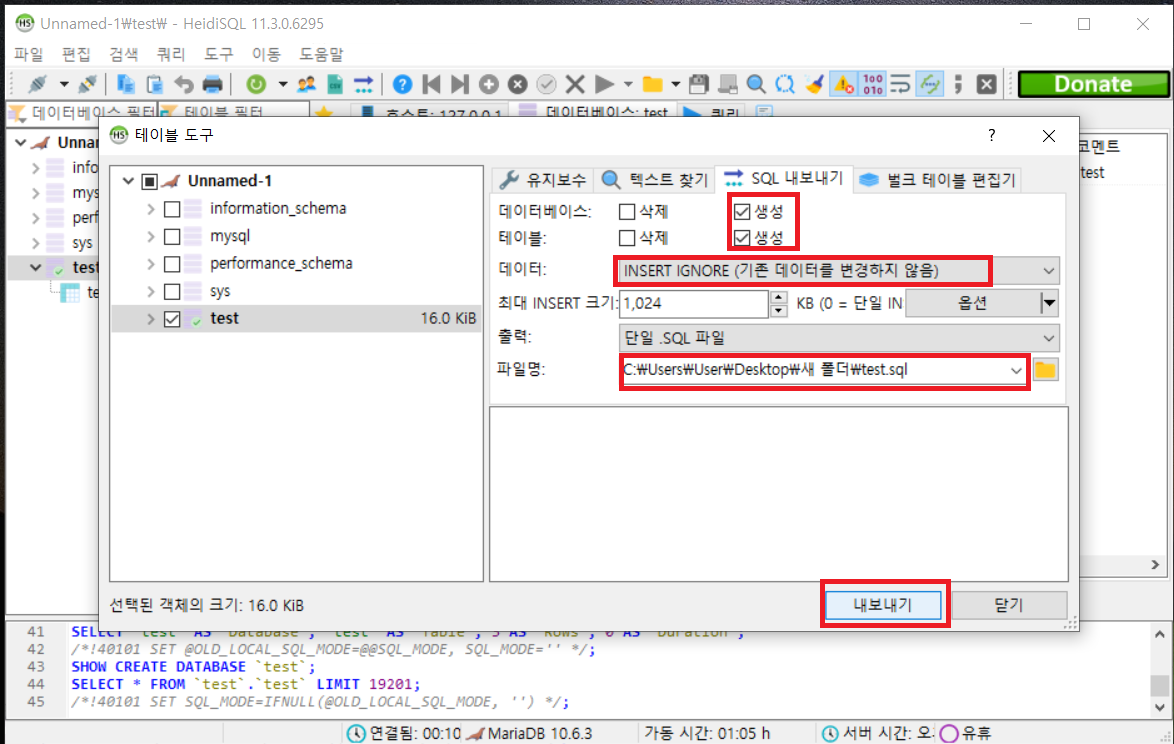Click the Find text magnifier icon
This screenshot has height=744, width=1174.
[756, 84]
